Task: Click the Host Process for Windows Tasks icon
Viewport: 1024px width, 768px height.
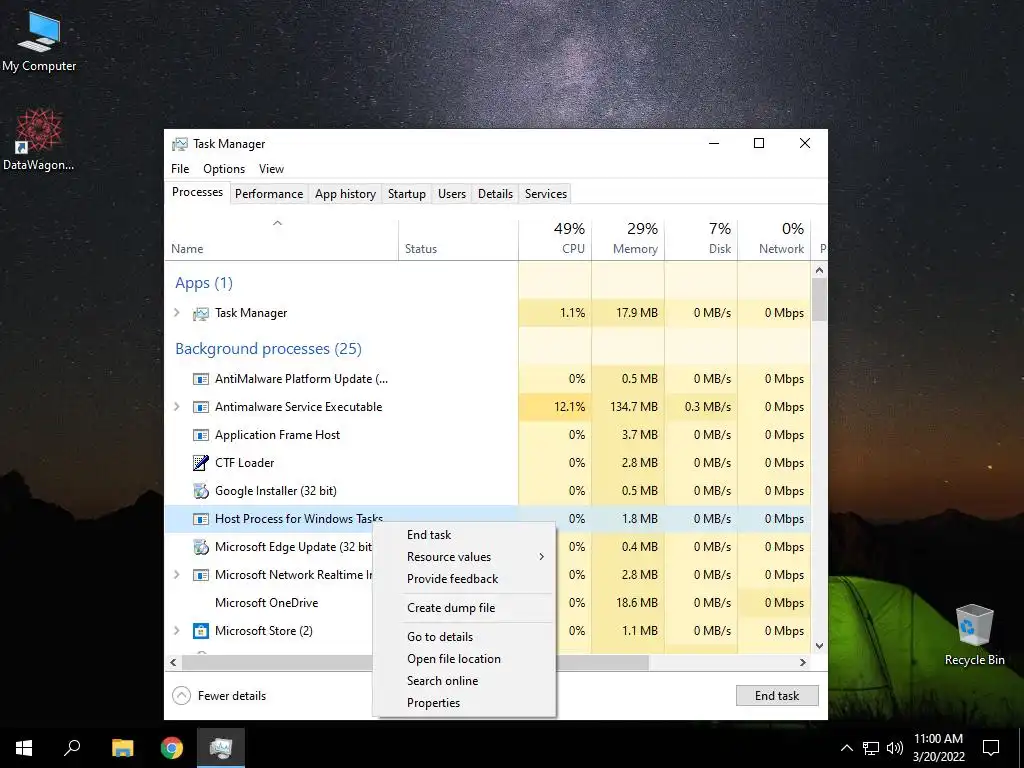Action: click(200, 519)
